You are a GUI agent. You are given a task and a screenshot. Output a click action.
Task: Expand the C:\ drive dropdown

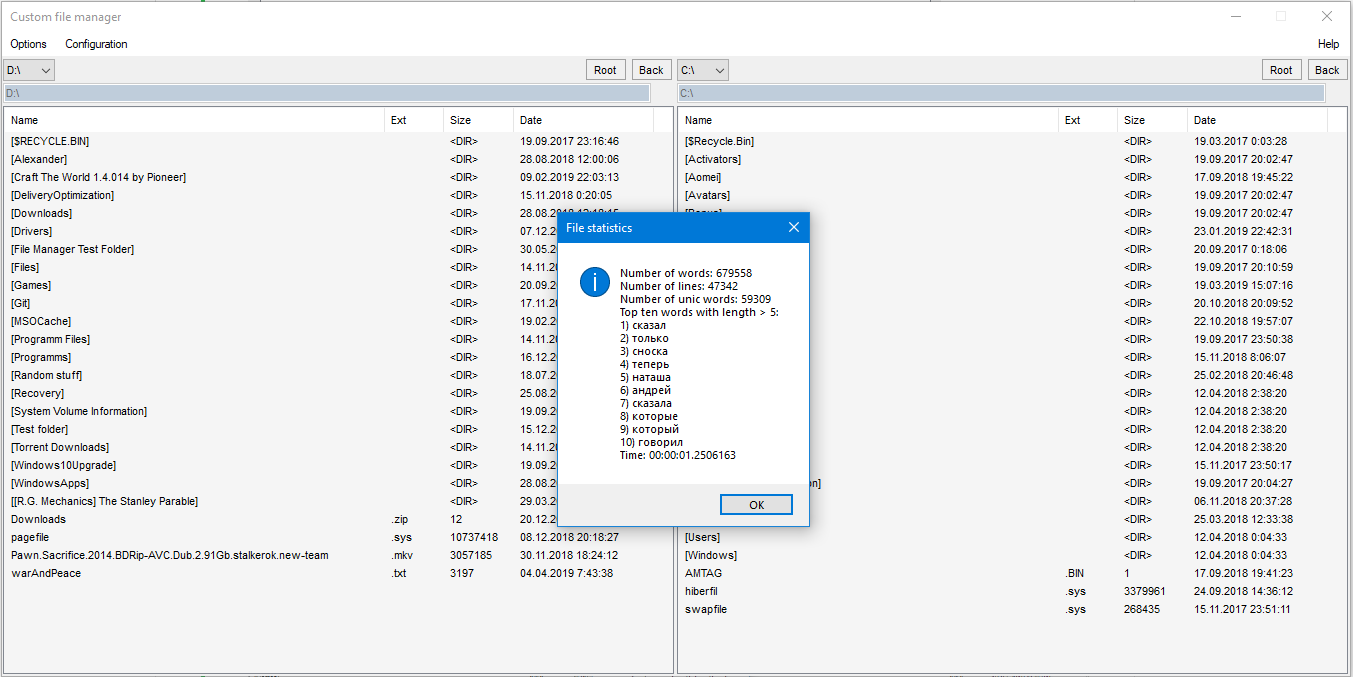tap(703, 70)
